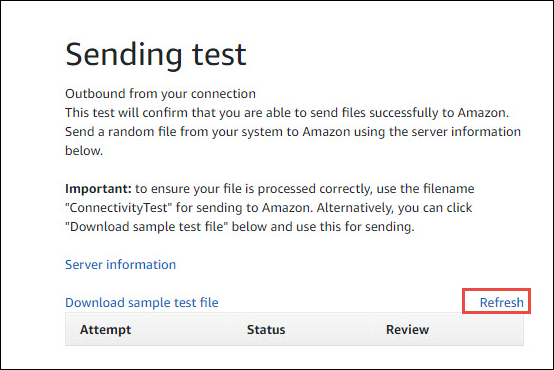Click the Alternatively, you can click text
Viewport: 554px width, 370px height.
pos(394,208)
